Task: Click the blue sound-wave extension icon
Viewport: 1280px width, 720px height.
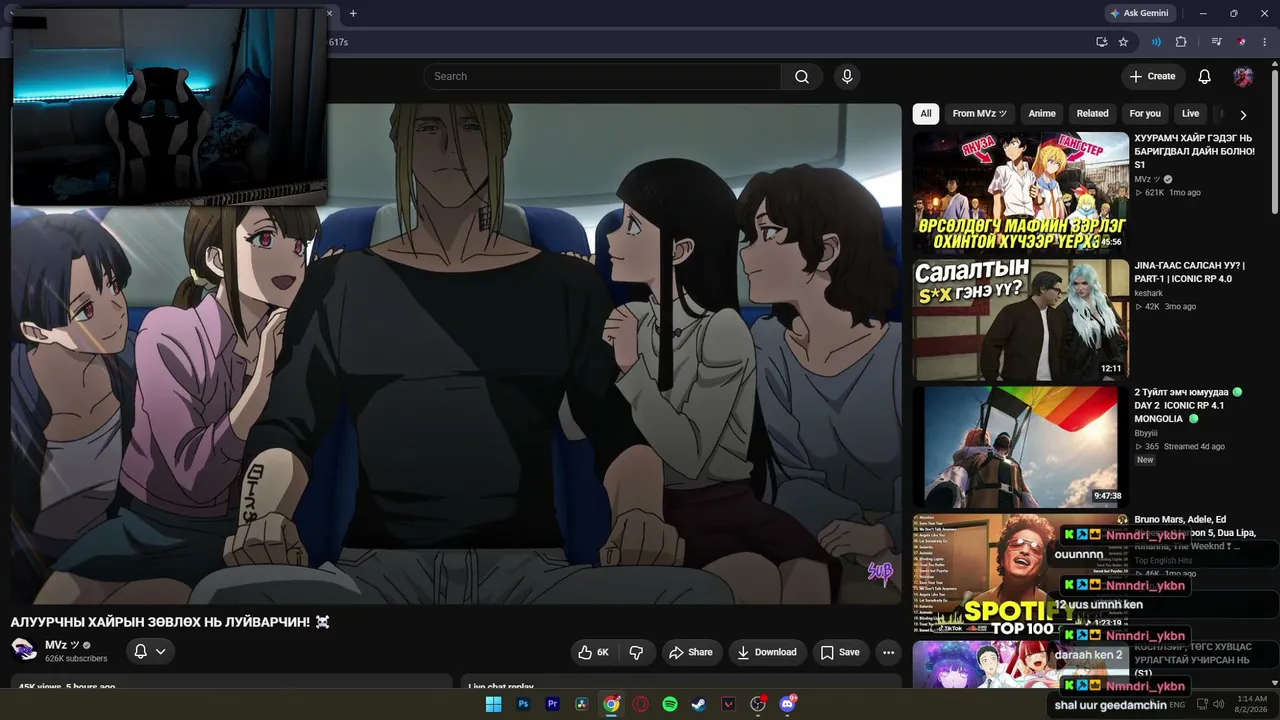Action: (x=1156, y=42)
